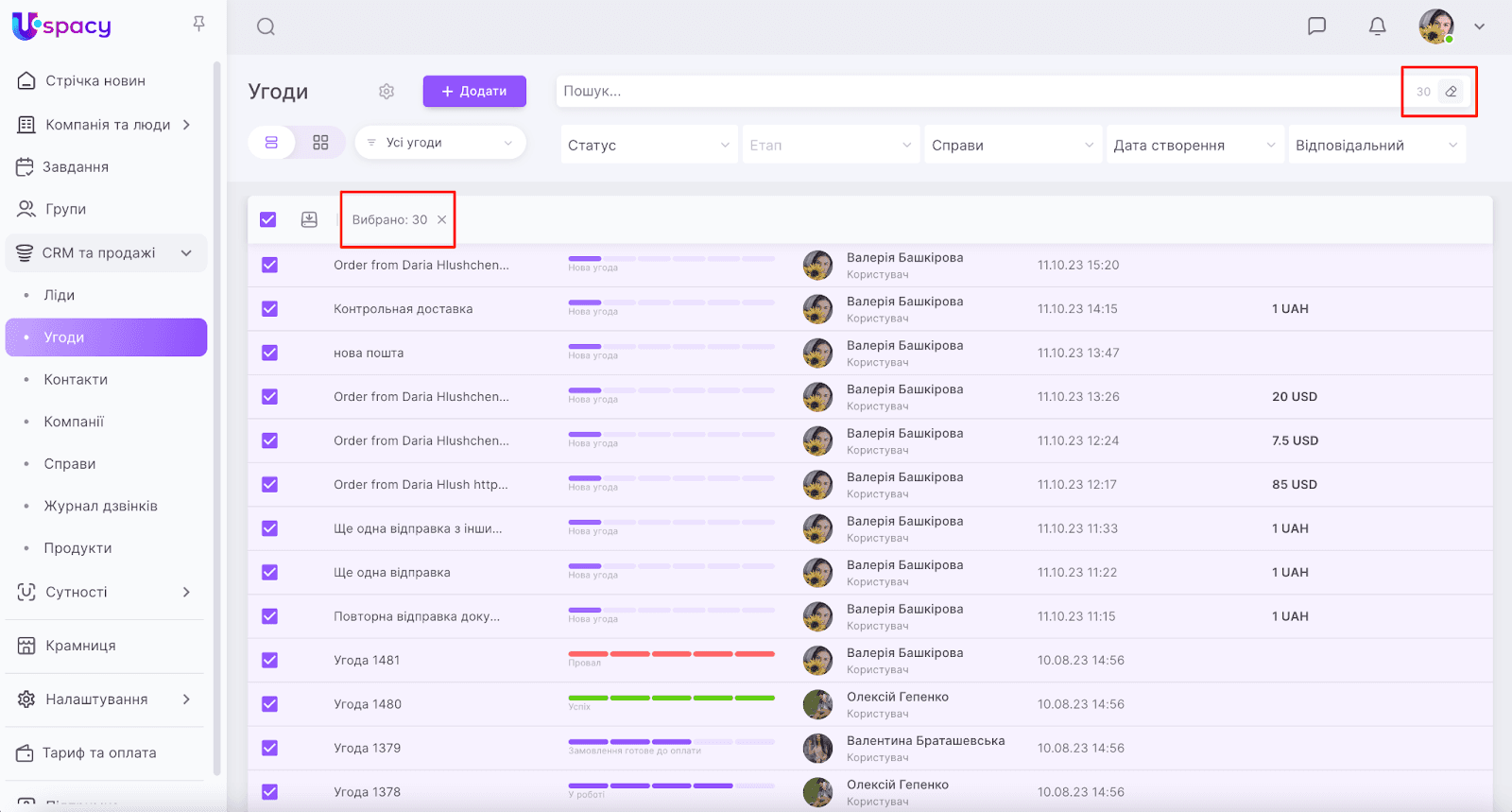The height and width of the screenshot is (812, 1512).
Task: Expand the Усі угоди dropdown
Action: (440, 143)
